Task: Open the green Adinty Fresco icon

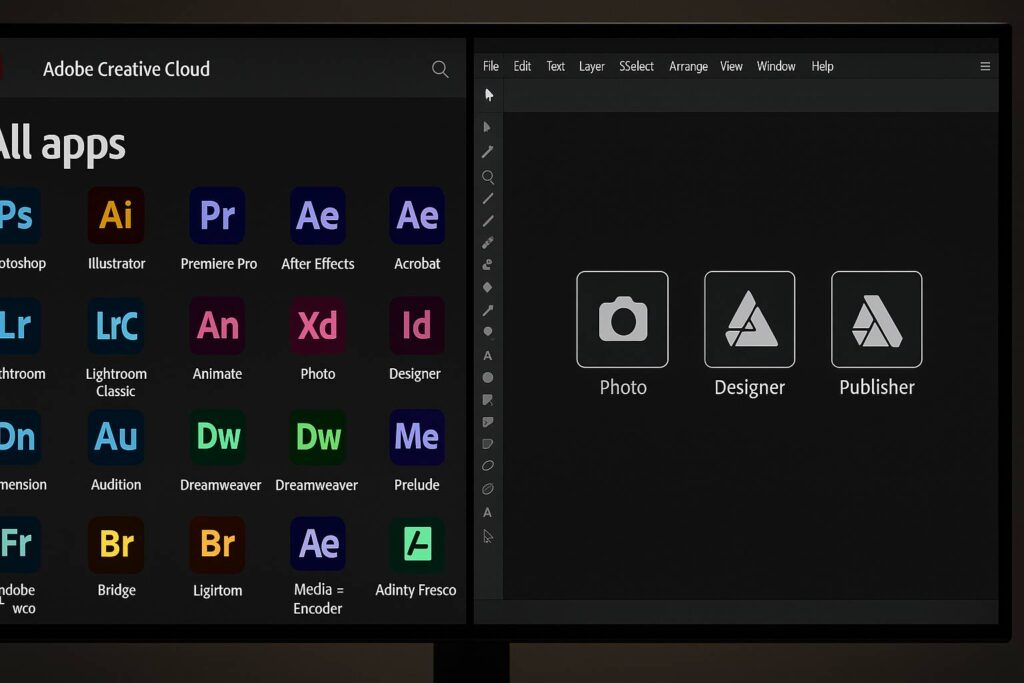Action: click(417, 544)
